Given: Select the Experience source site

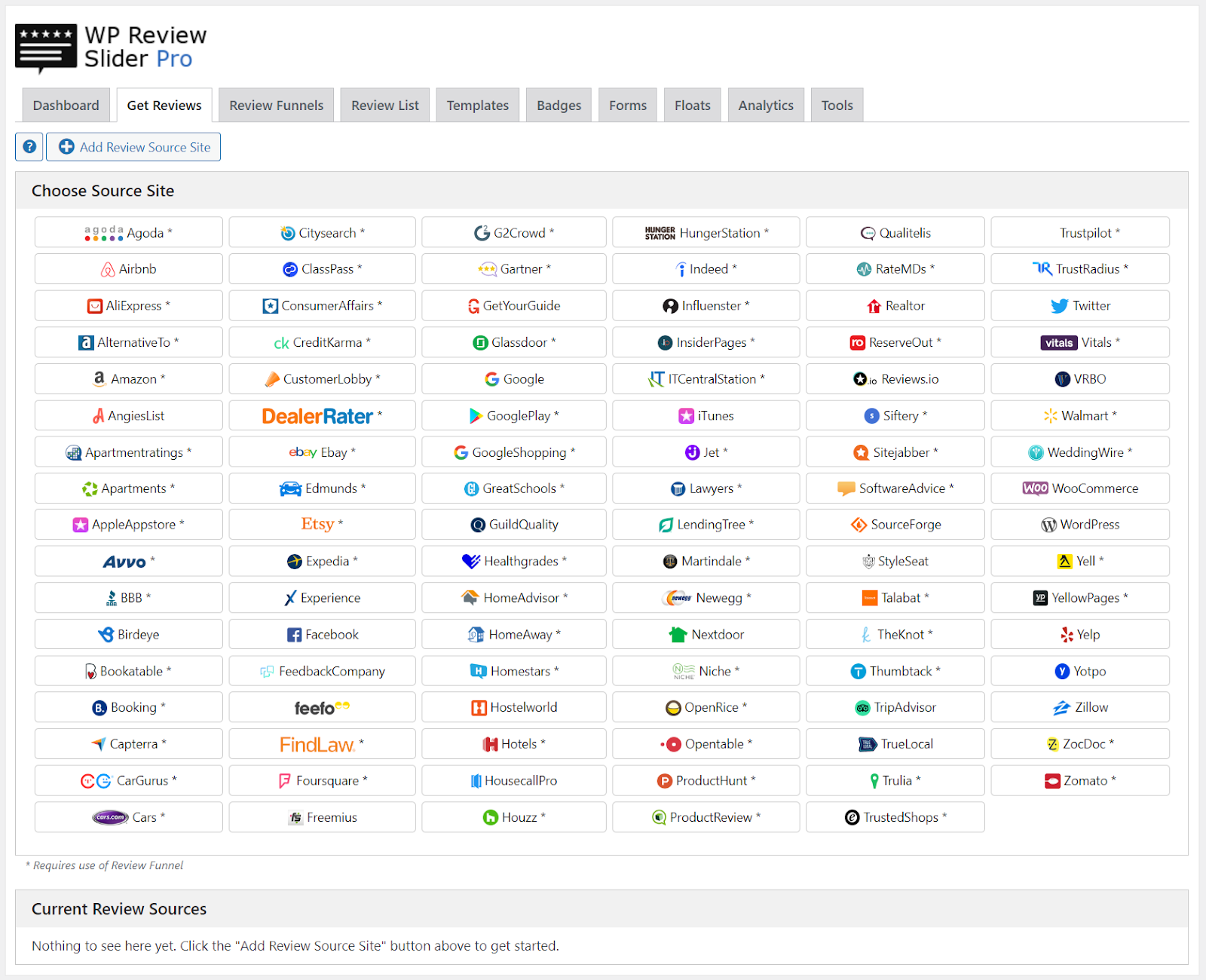Looking at the screenshot, I should 323,598.
